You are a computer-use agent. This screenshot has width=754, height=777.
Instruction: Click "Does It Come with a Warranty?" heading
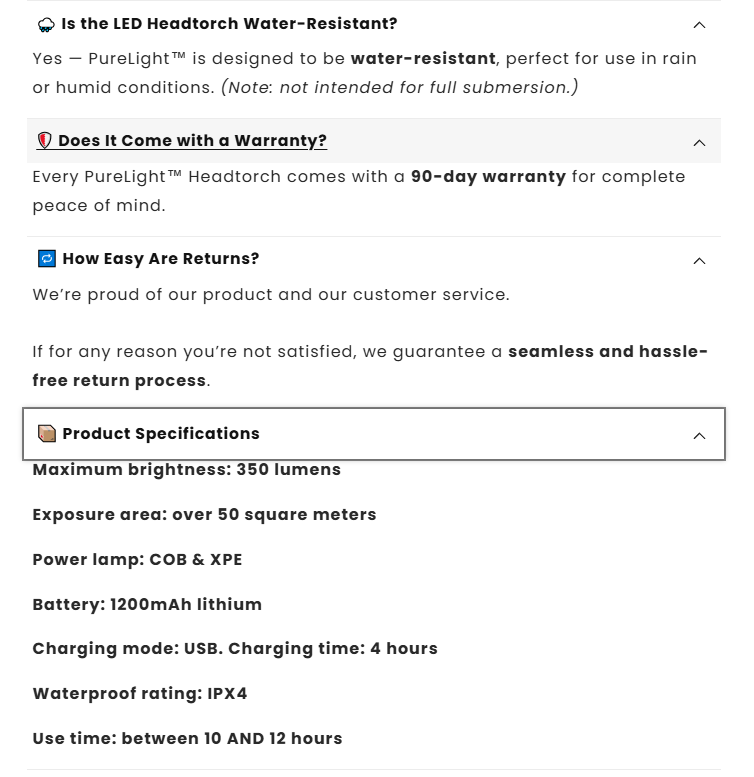[192, 141]
